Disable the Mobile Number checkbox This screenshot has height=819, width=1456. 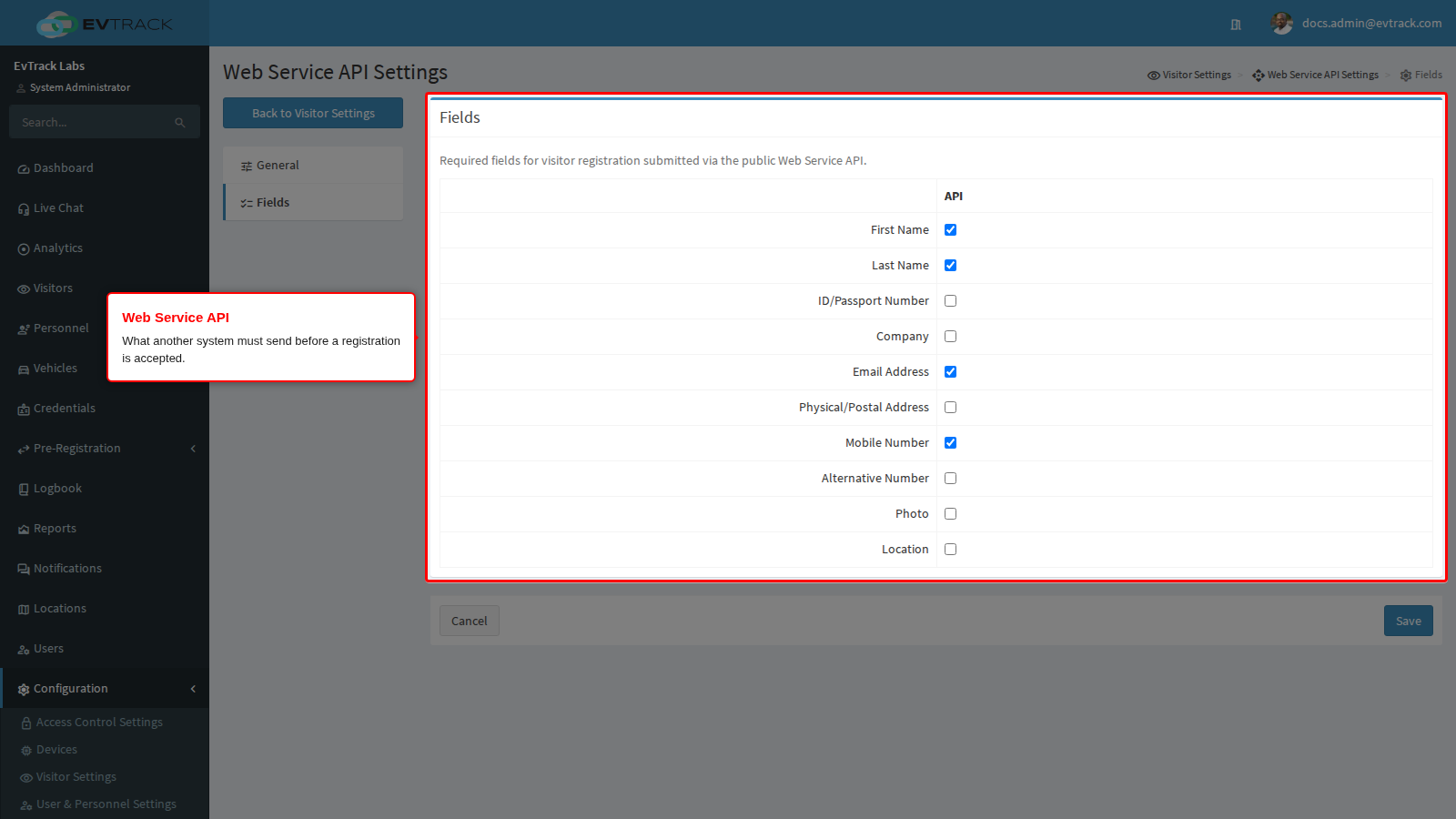950,443
